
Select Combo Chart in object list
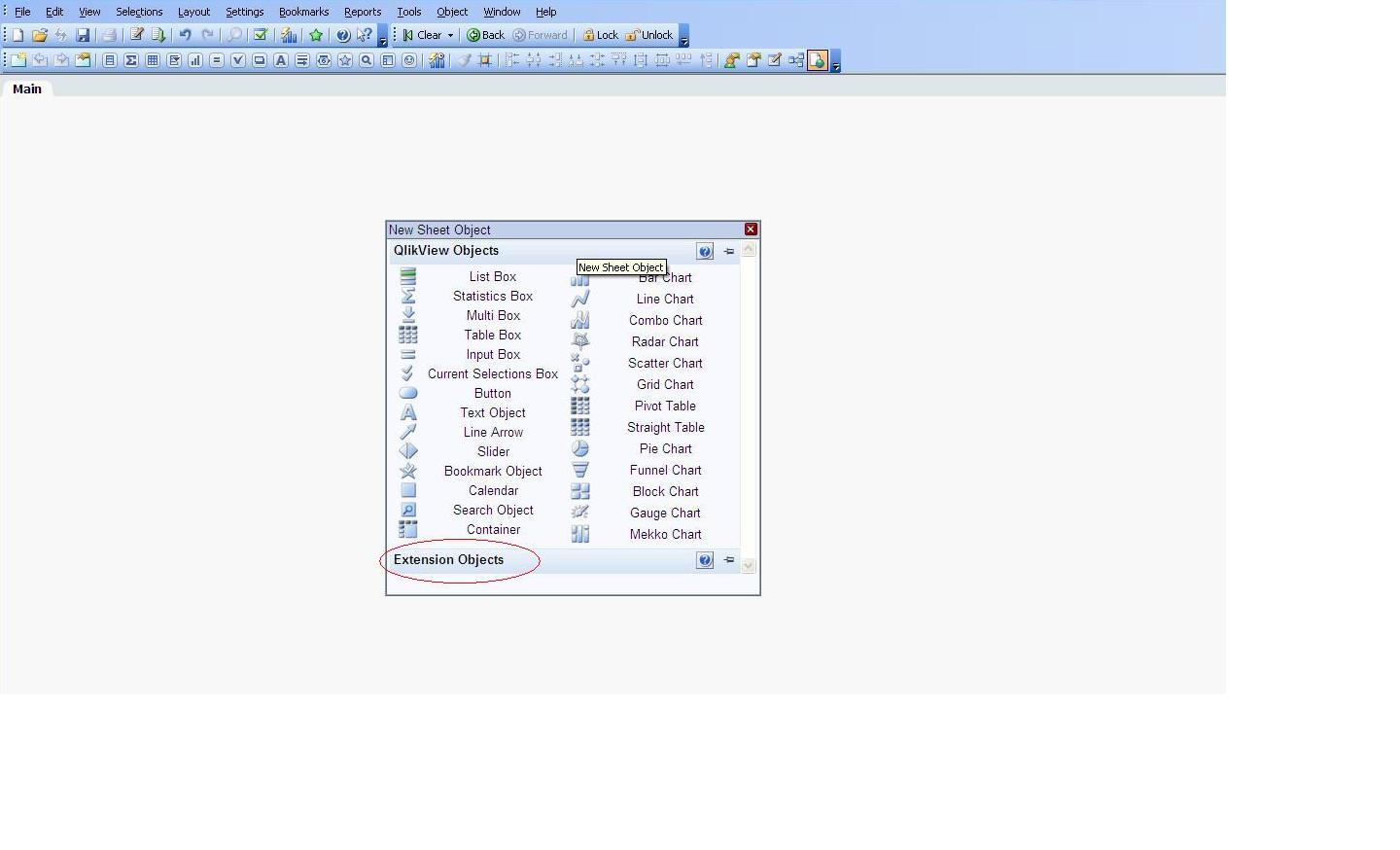click(x=666, y=320)
